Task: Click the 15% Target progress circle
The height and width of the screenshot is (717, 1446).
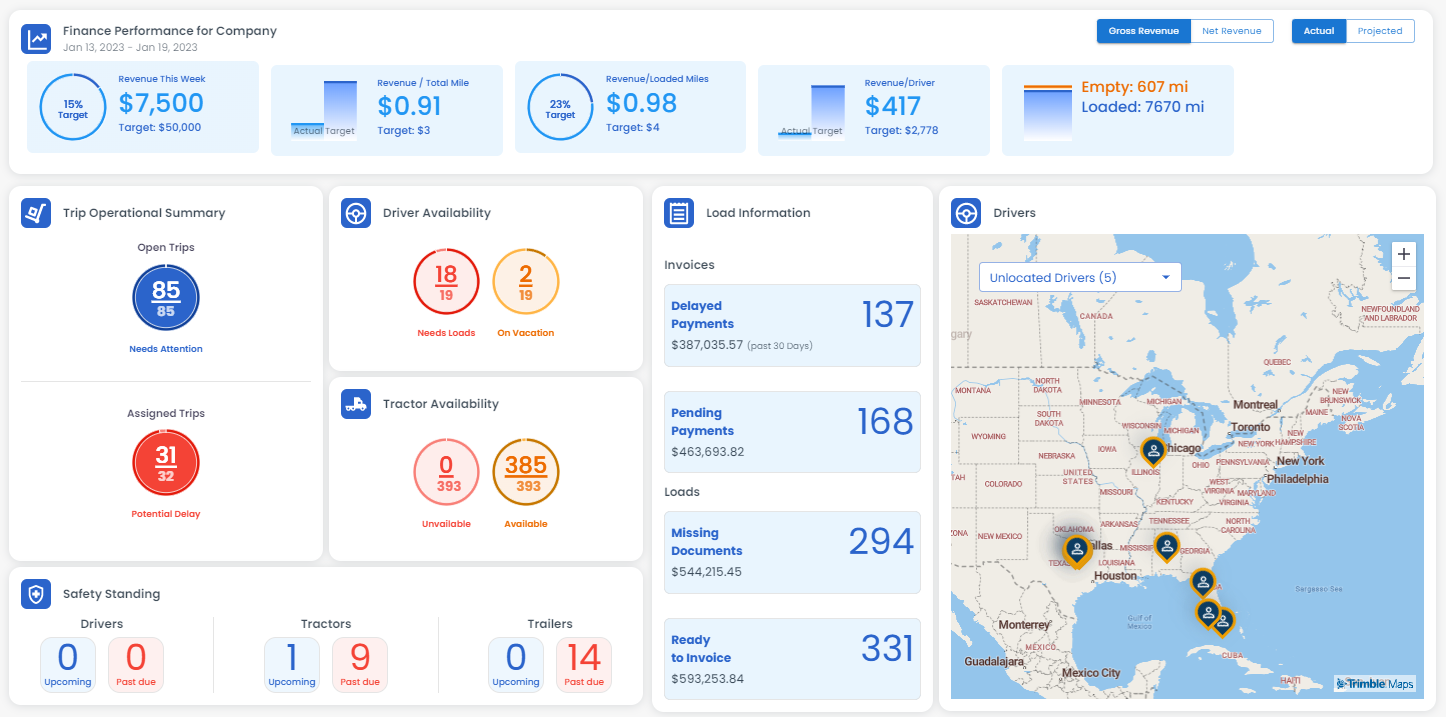Action: (72, 104)
